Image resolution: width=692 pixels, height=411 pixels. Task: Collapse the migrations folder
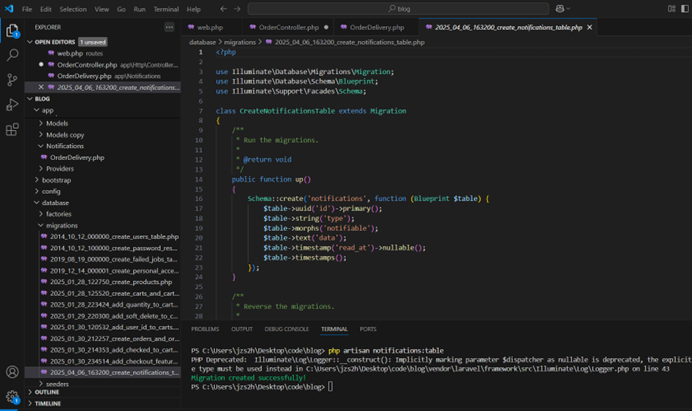click(x=61, y=225)
